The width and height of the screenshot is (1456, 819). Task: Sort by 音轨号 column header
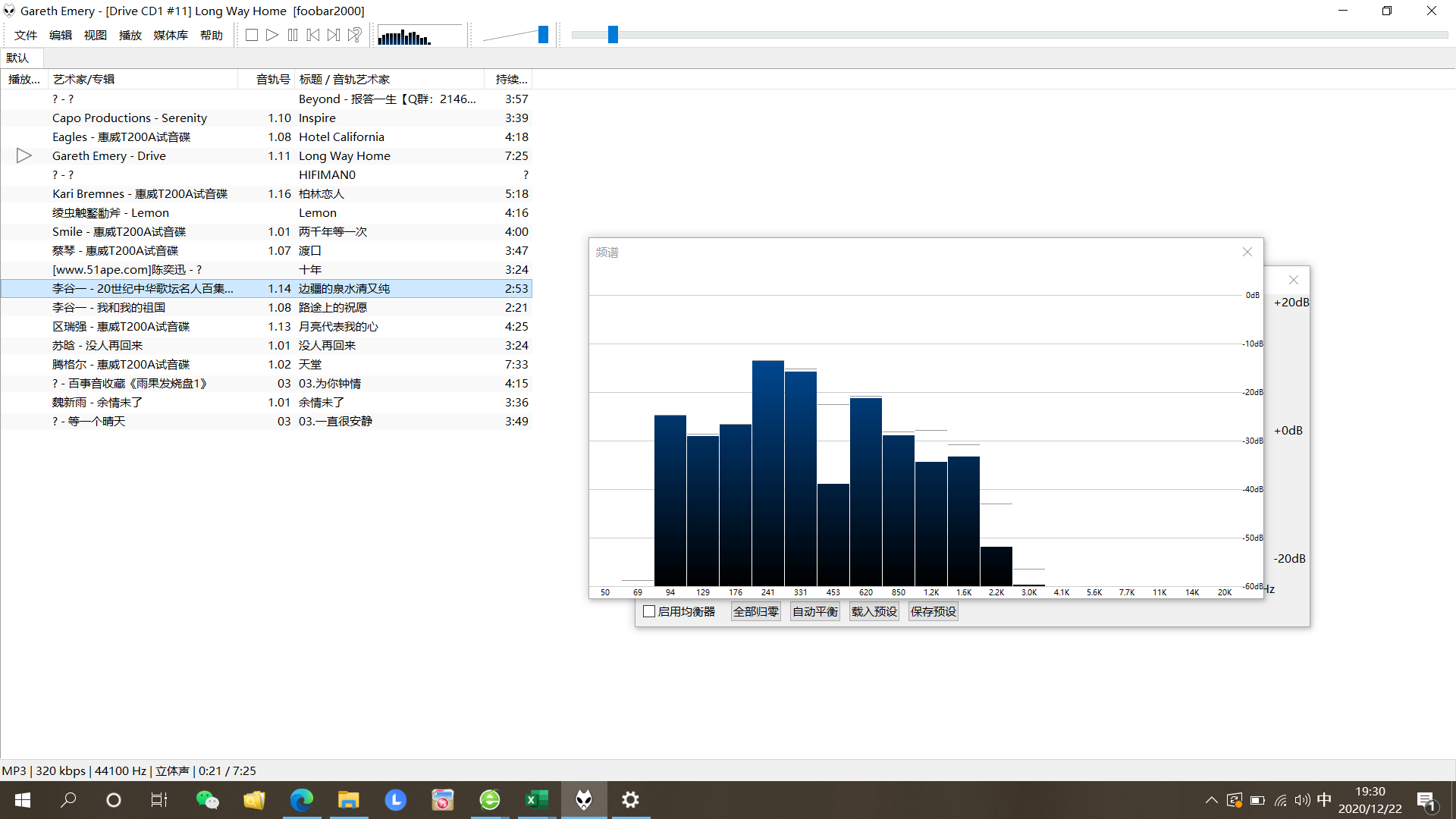point(266,79)
